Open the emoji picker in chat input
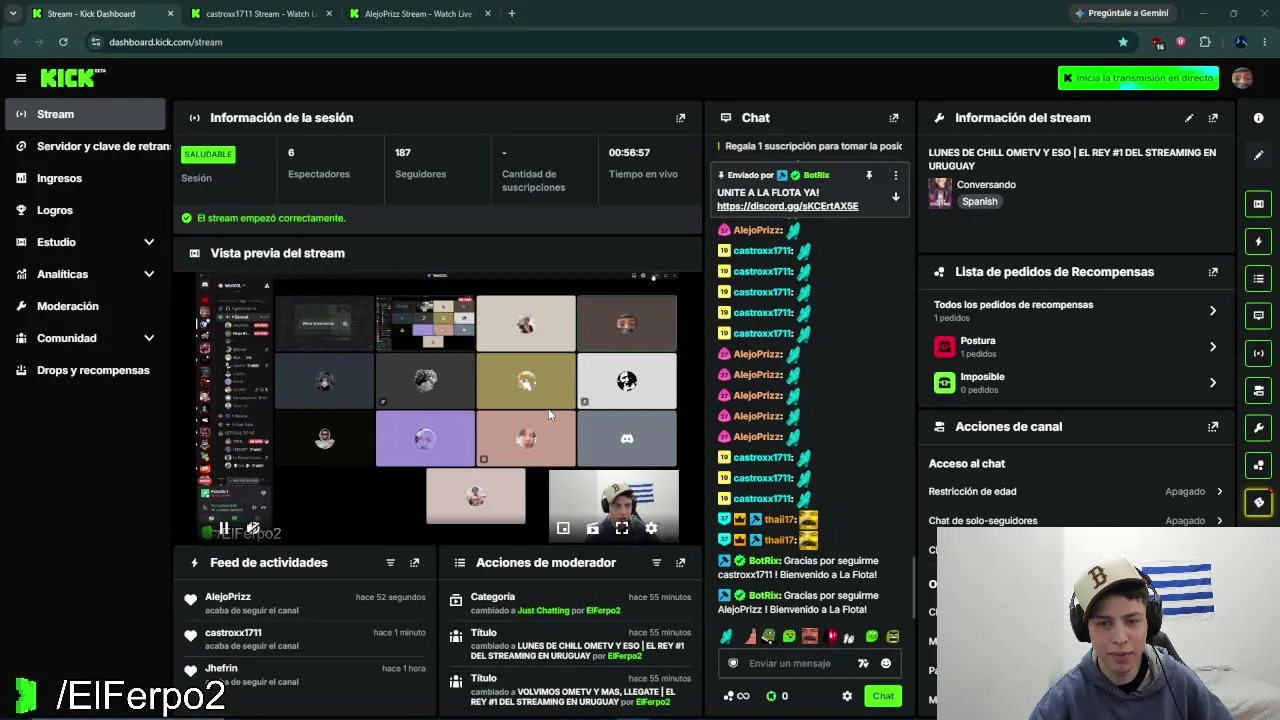 click(886, 663)
